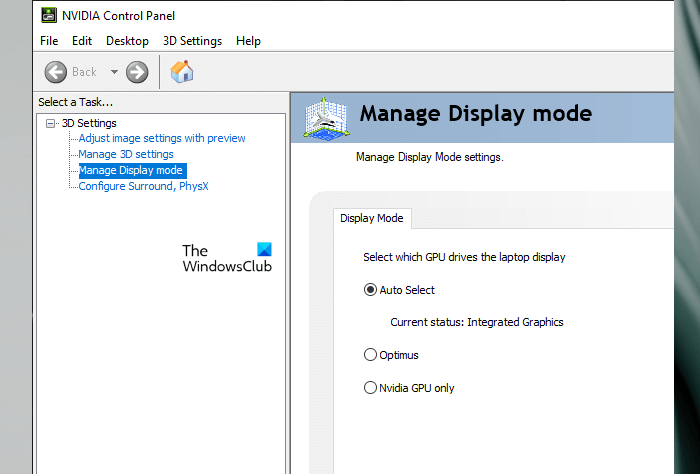Viewport: 700px width, 474px height.
Task: Choose the Optimus radio option
Action: pos(371,355)
